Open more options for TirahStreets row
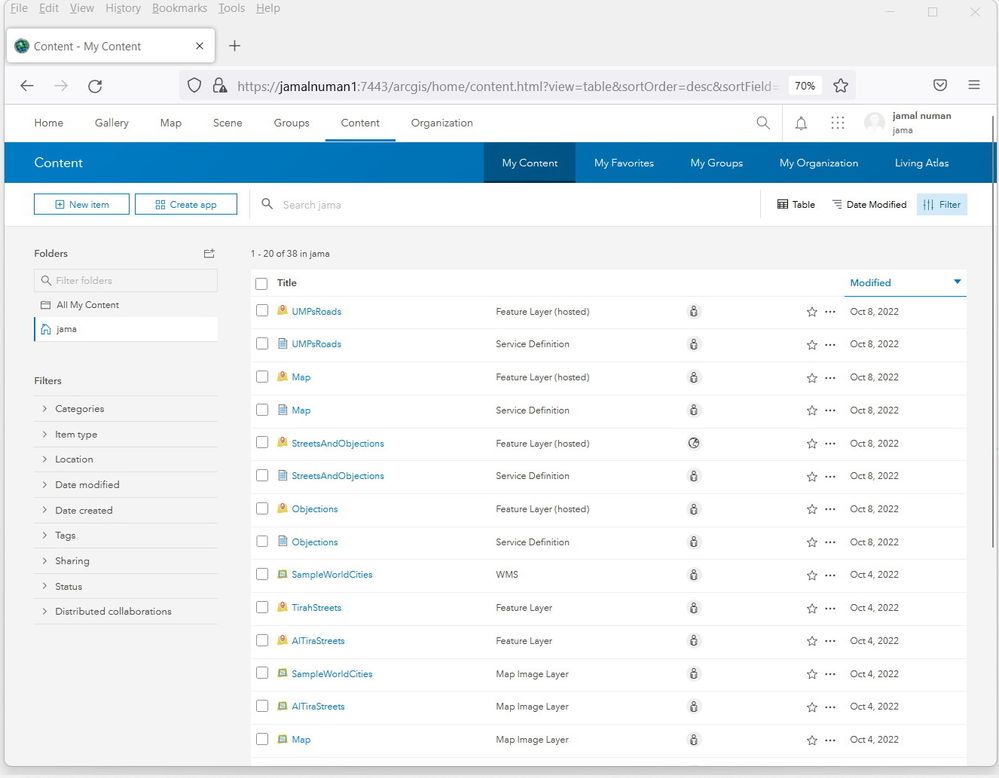999x778 pixels. [x=830, y=609]
